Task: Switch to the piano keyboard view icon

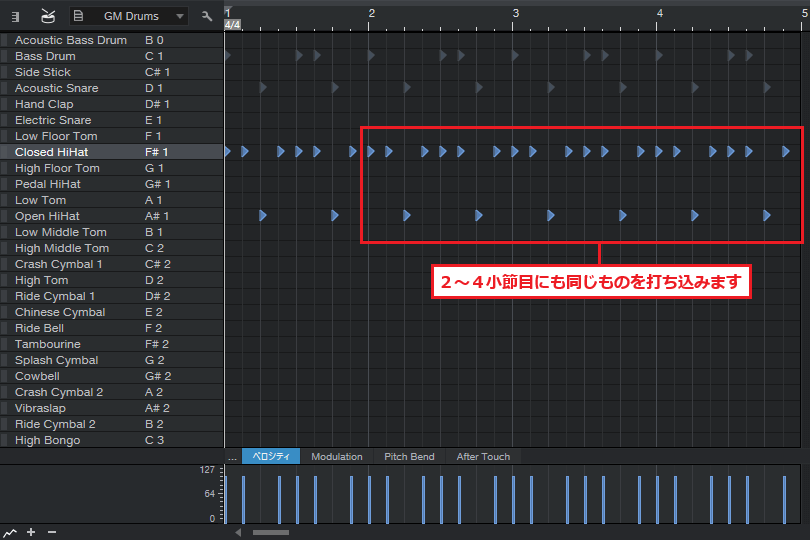Action: click(x=15, y=16)
